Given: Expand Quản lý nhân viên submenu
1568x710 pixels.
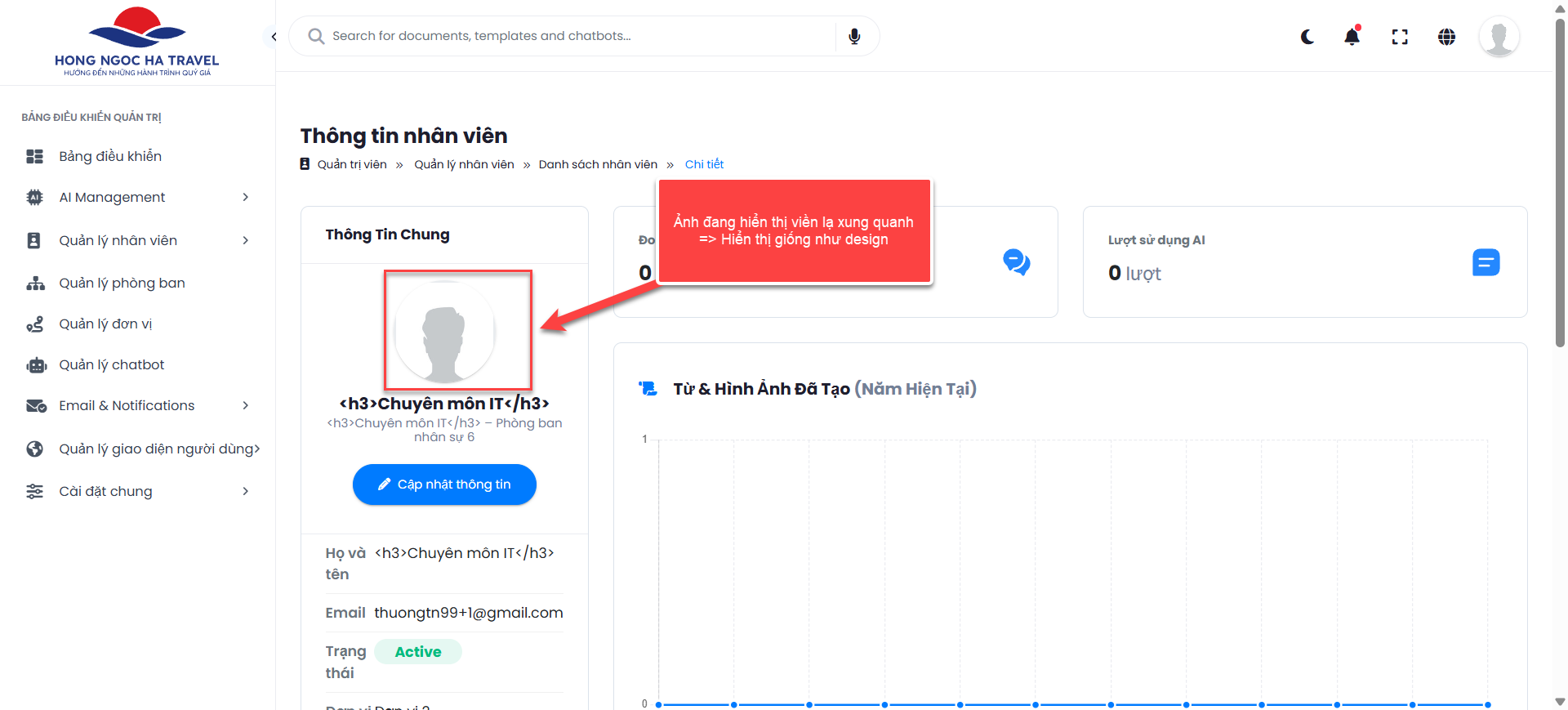Looking at the screenshot, I should (245, 240).
